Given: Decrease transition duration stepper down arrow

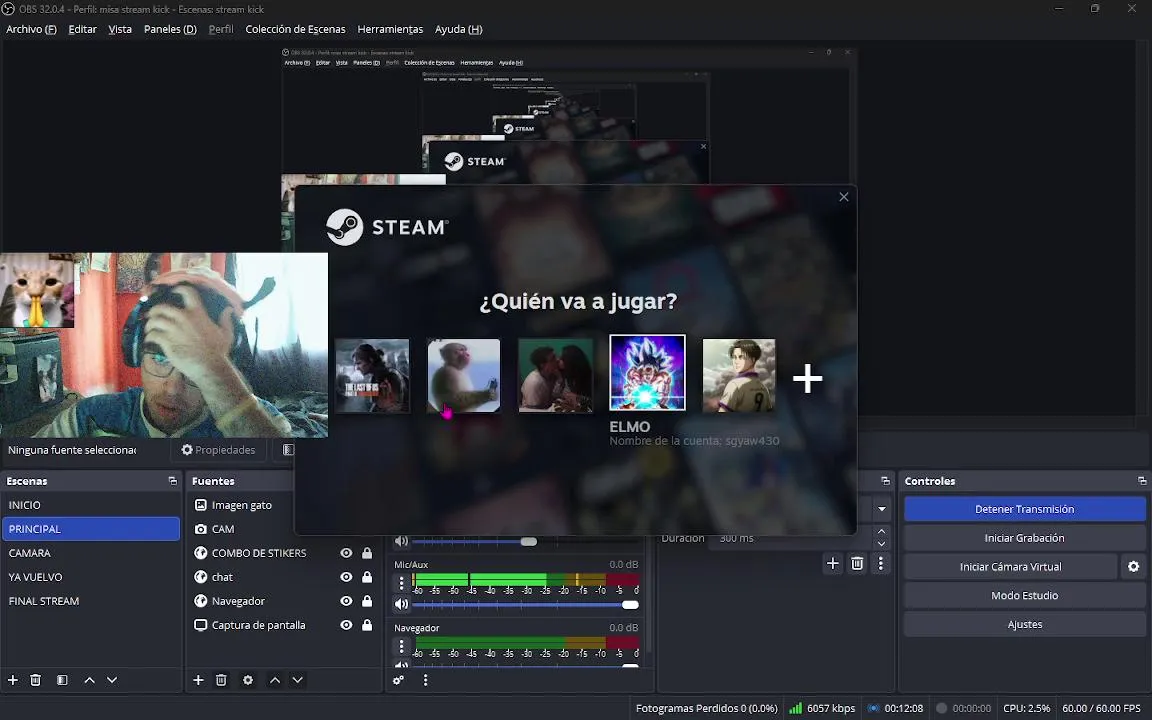Looking at the screenshot, I should (x=882, y=544).
